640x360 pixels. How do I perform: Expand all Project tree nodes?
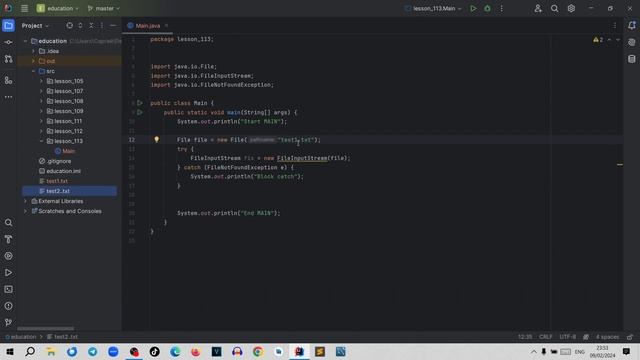pyautogui.click(x=80, y=25)
